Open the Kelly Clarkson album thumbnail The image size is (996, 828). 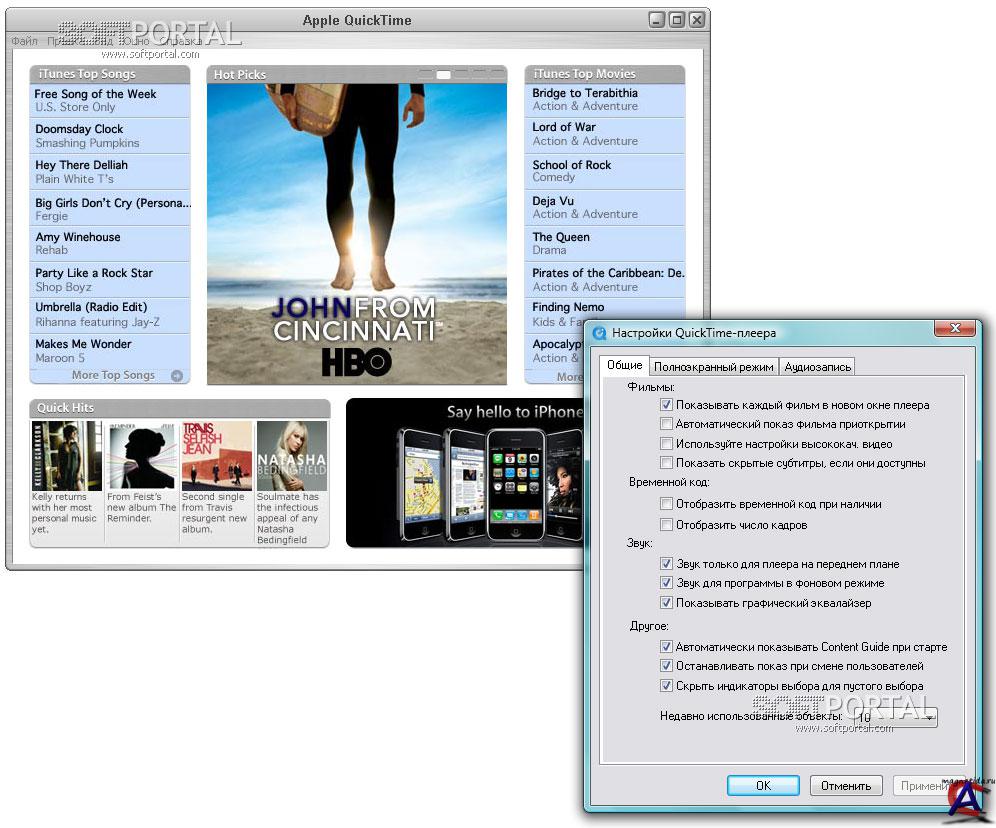click(67, 455)
